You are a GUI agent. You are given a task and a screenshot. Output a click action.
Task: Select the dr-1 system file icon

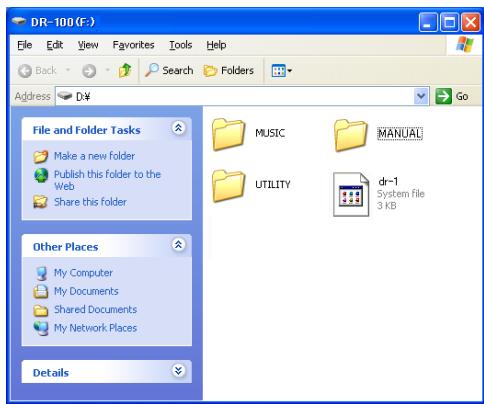click(x=351, y=194)
